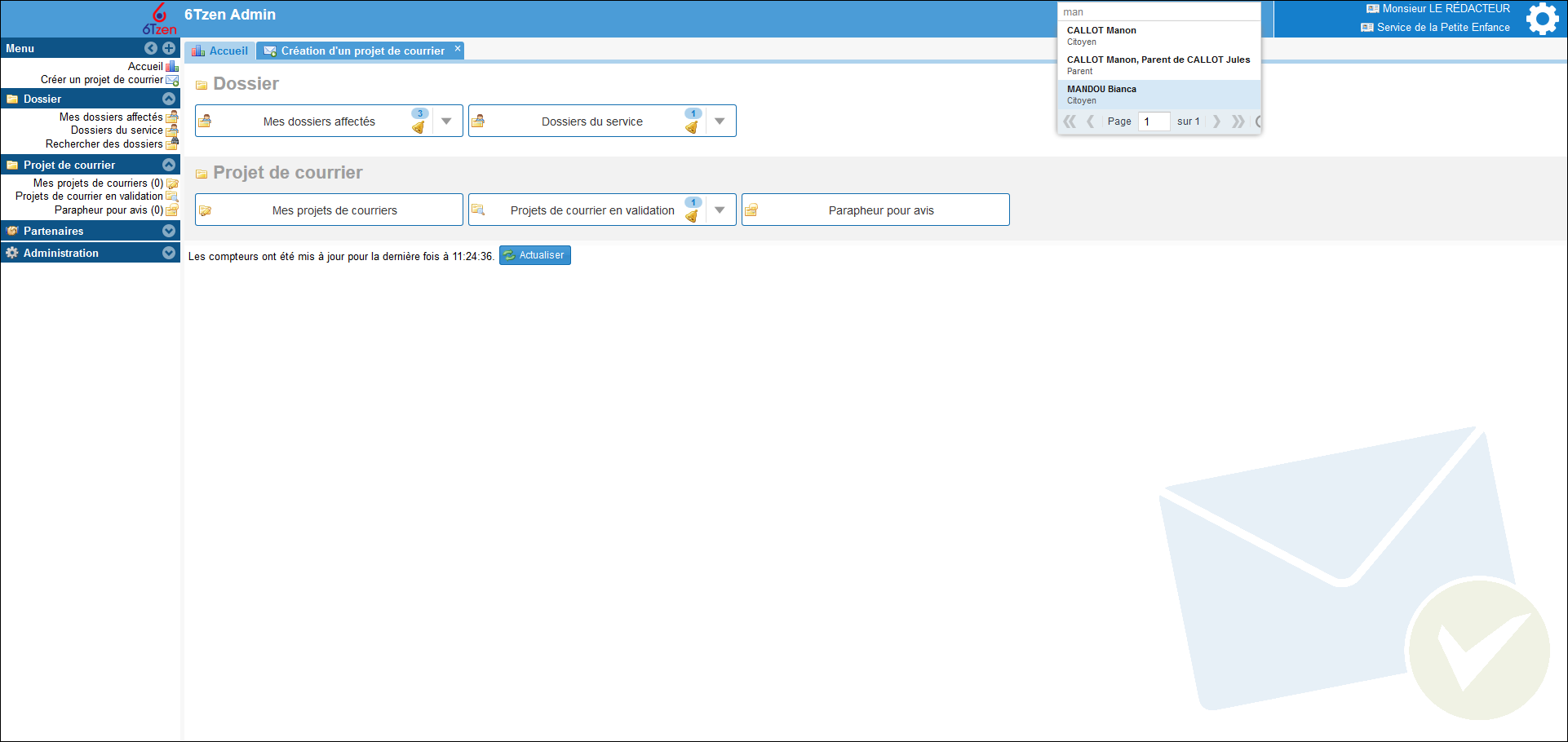Open dropdown arrow for Mes dossiers affectés
This screenshot has width=1568, height=742.
tap(447, 121)
